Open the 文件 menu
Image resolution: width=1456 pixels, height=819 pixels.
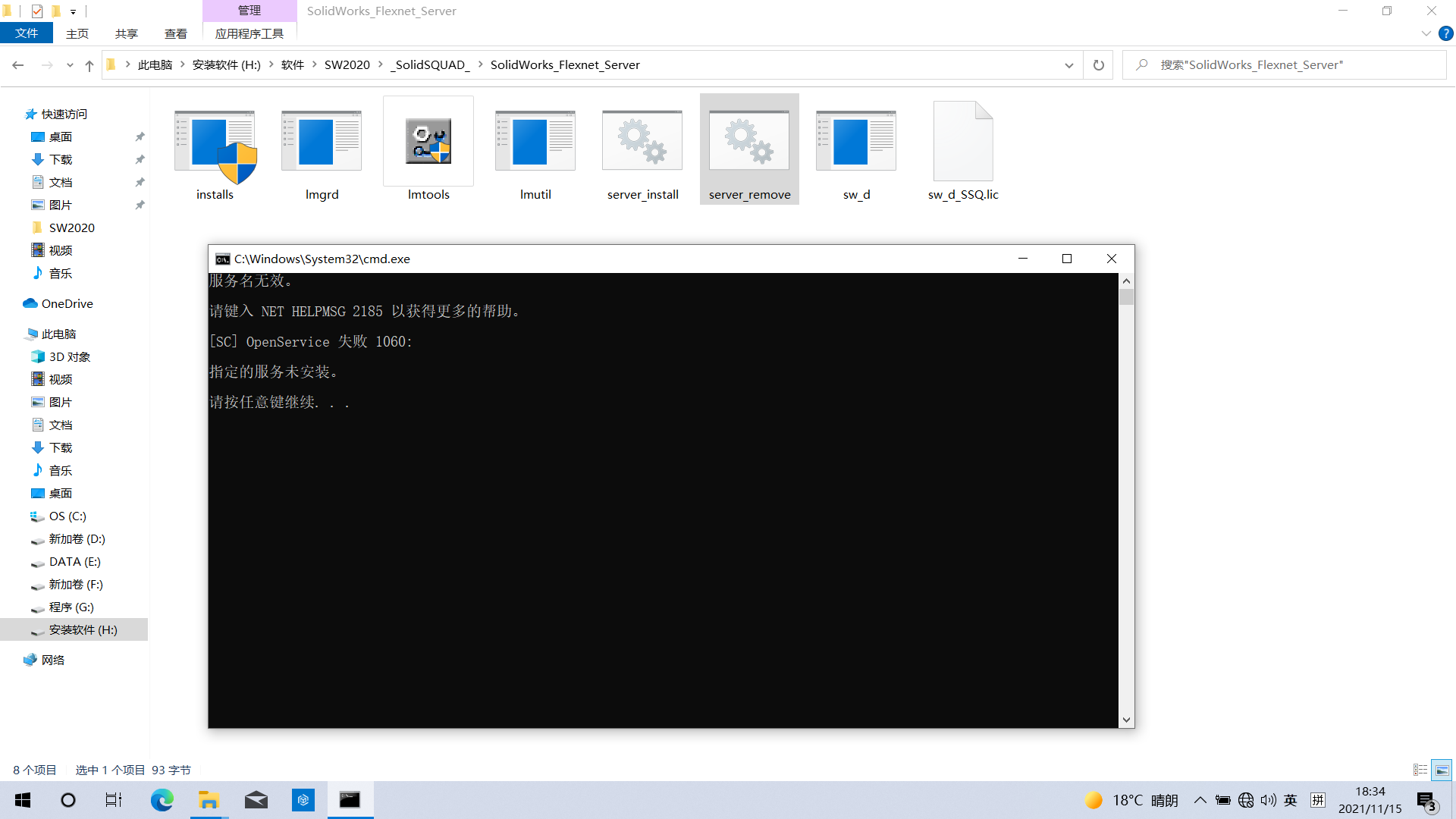tap(27, 33)
